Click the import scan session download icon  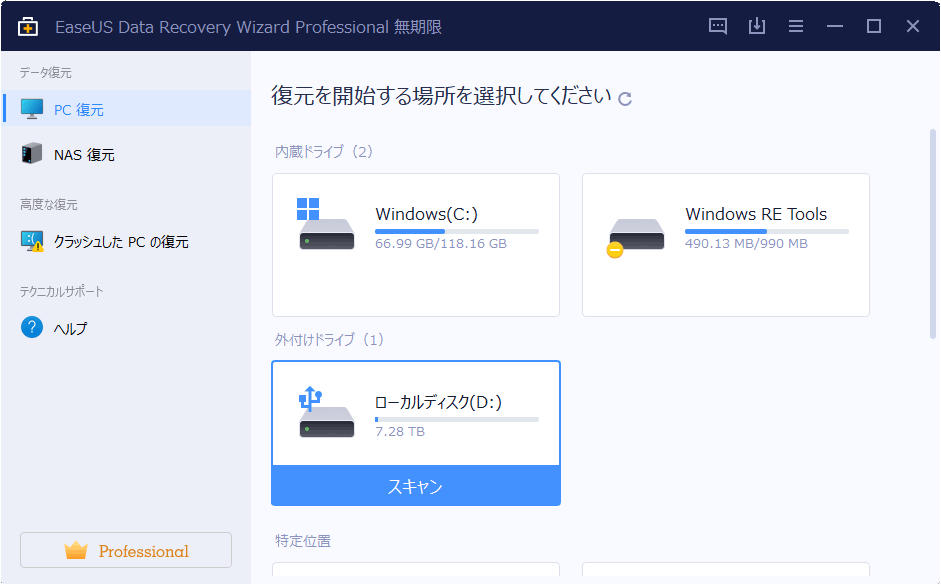pyautogui.click(x=757, y=26)
